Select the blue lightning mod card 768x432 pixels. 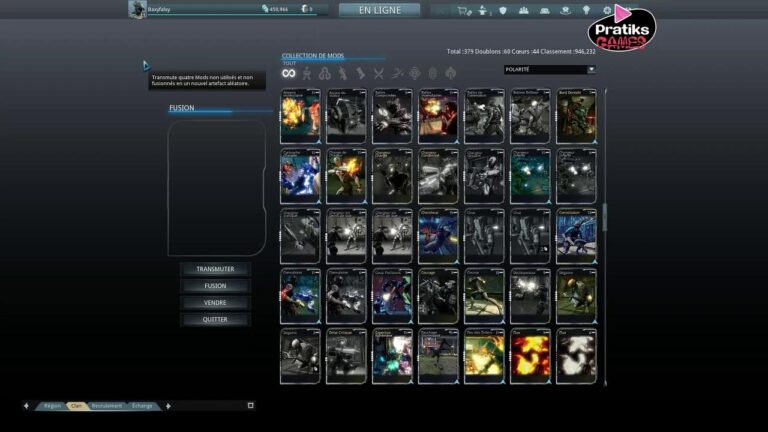[300, 176]
